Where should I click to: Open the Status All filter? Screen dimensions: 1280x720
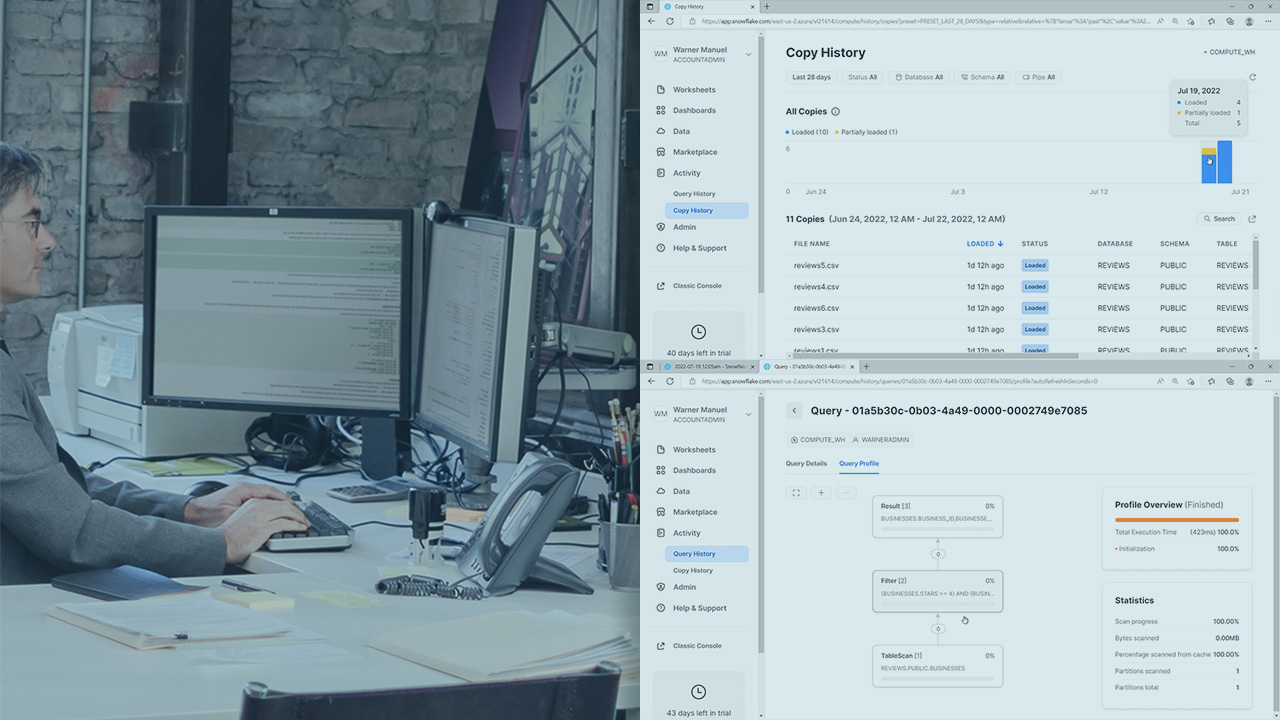click(862, 77)
